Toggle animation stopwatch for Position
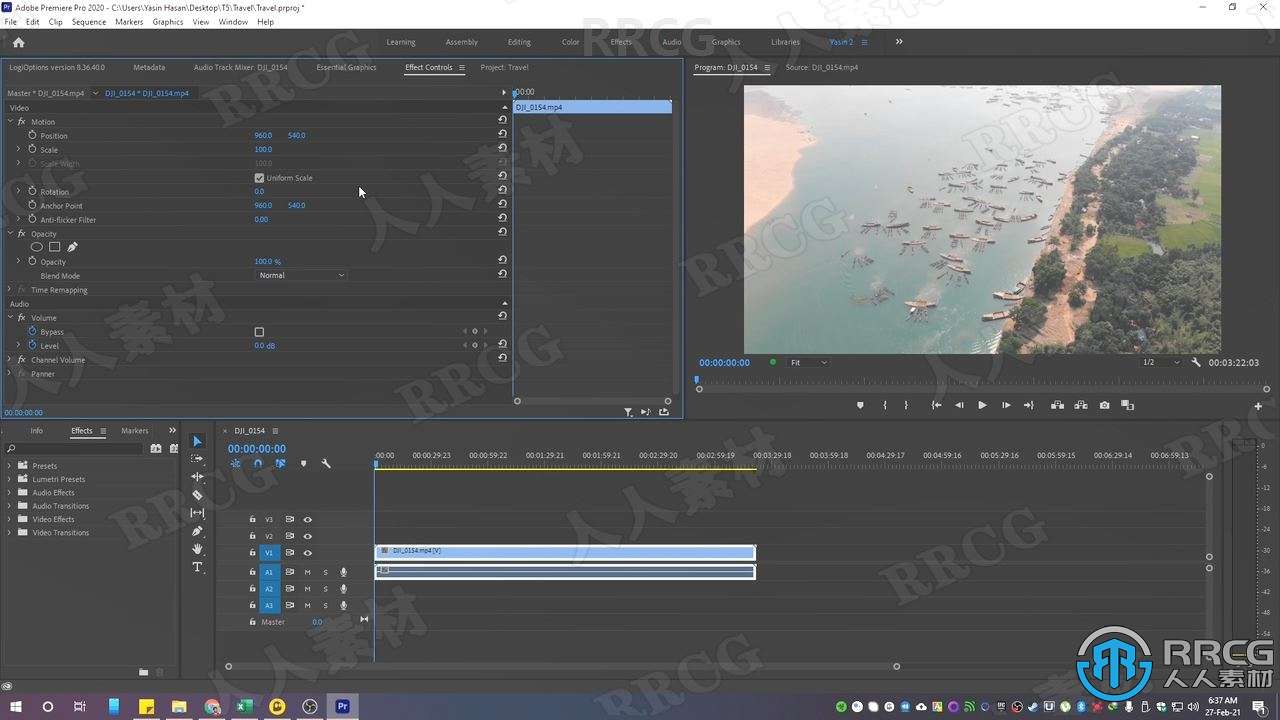The height and width of the screenshot is (720, 1280). (x=32, y=135)
